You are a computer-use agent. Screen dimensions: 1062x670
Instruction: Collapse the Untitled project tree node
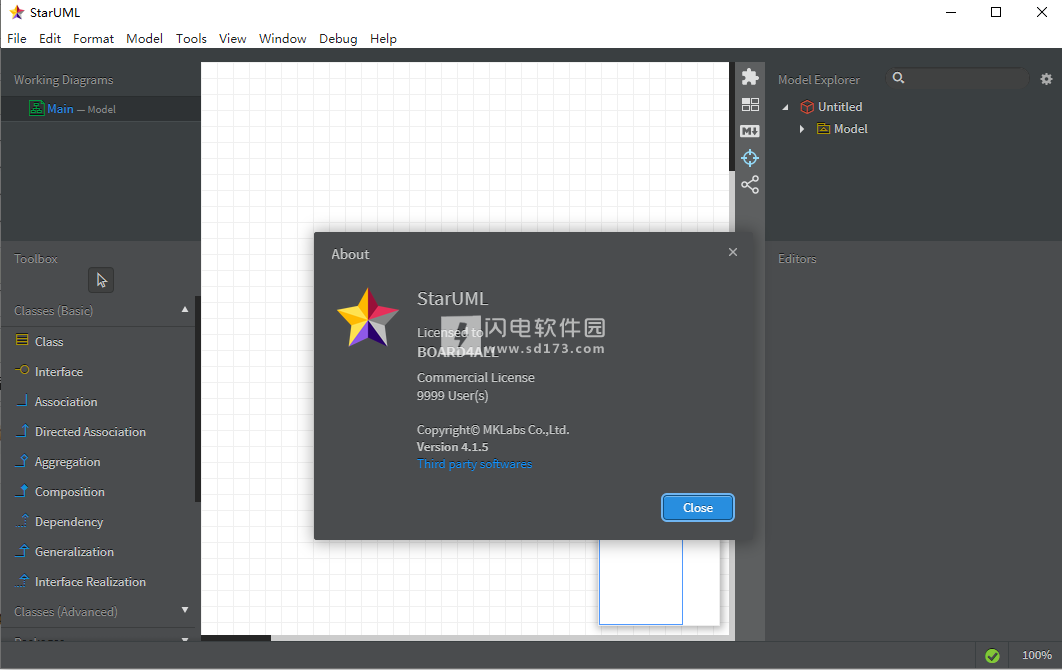click(786, 107)
